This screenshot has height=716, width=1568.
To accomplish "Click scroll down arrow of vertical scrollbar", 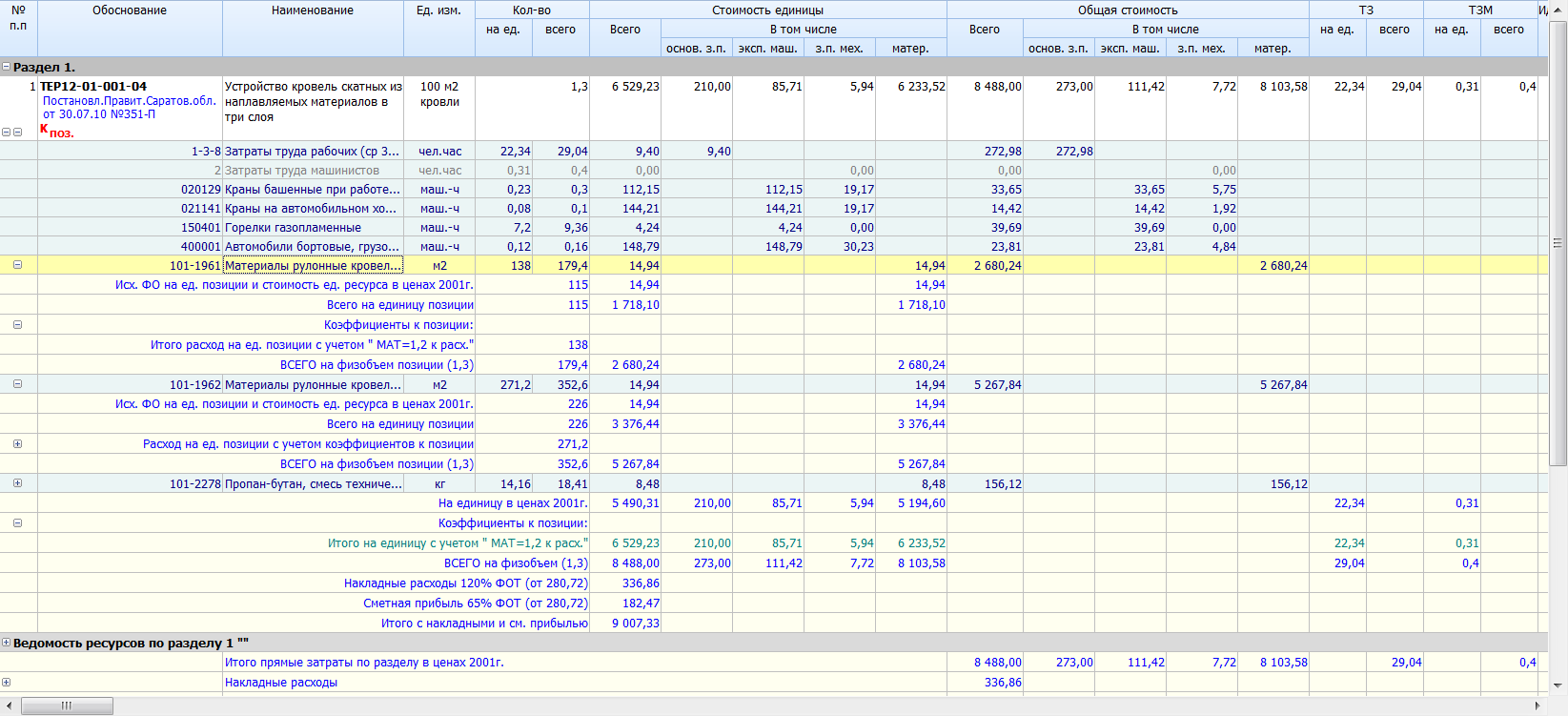I will tap(1558, 685).
